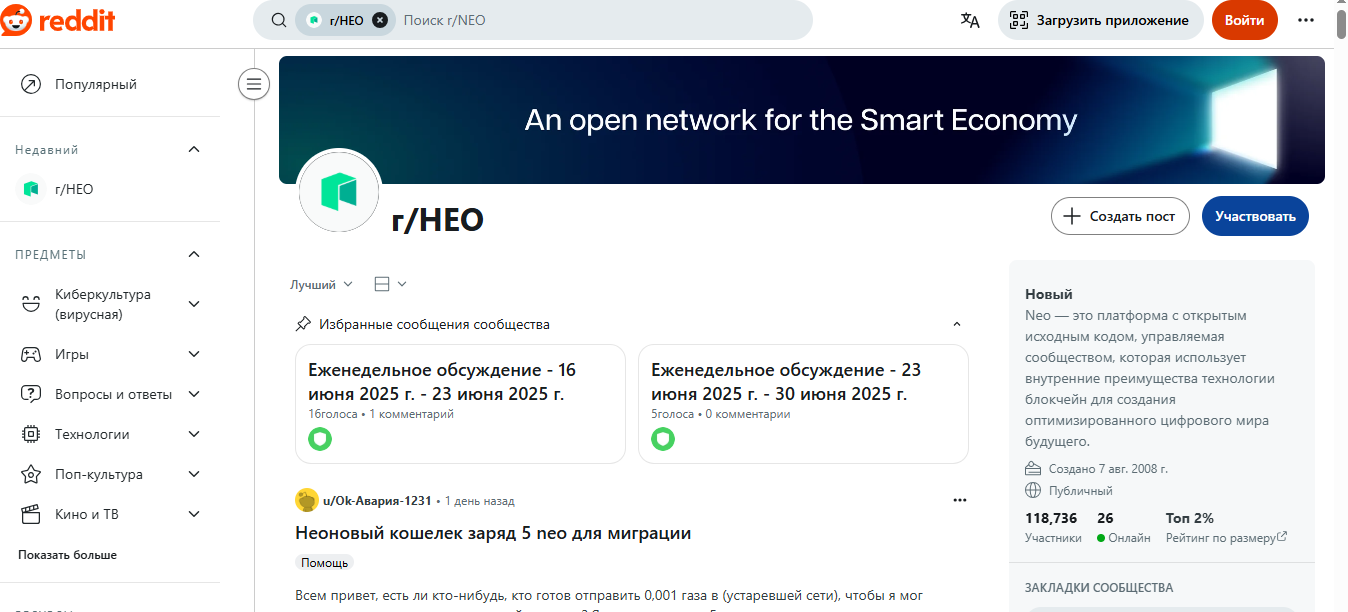Open post options three-dot menu
Screen dimensions: 1348x612
960,500
